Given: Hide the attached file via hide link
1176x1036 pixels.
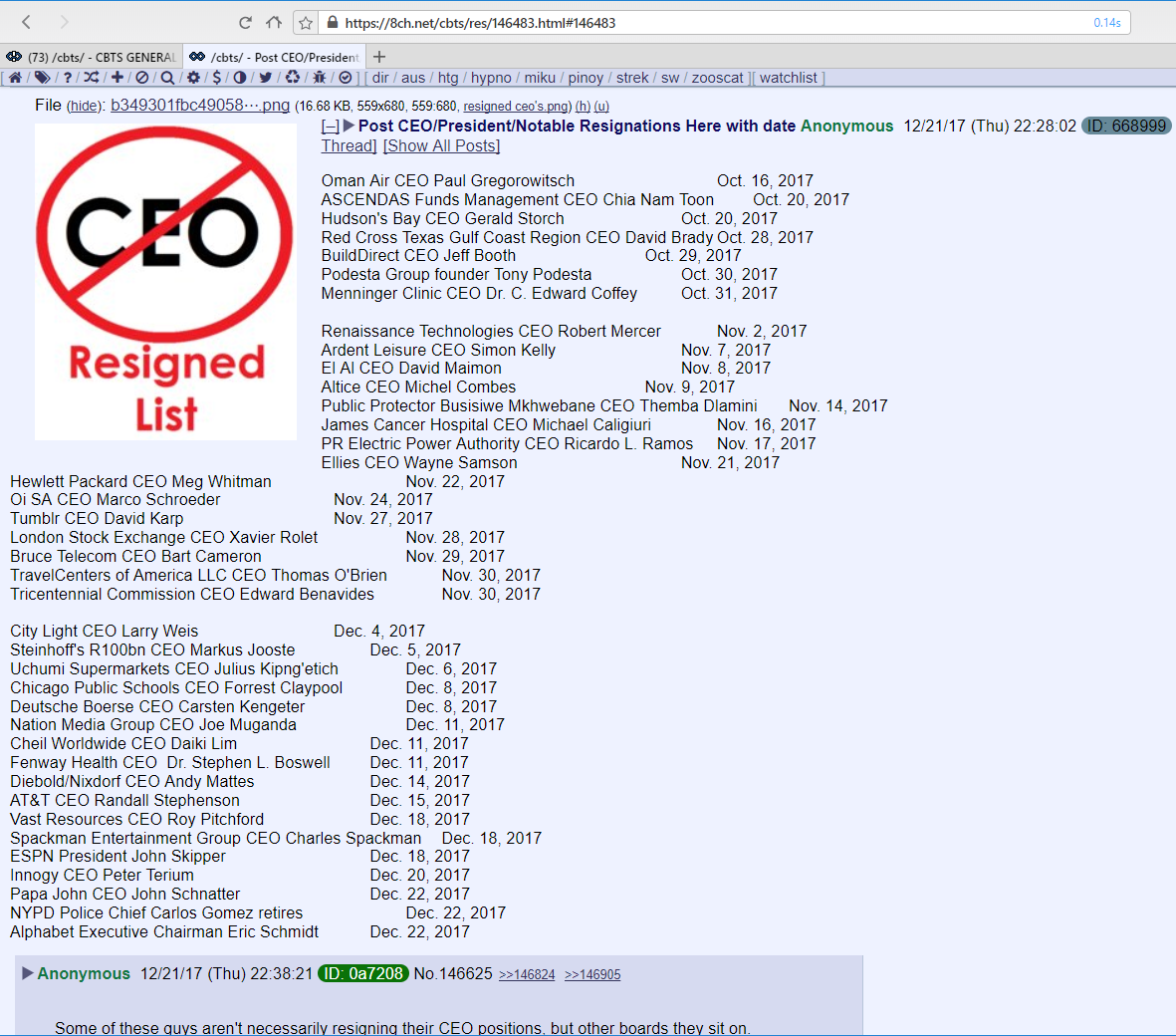Looking at the screenshot, I should pyautogui.click(x=84, y=107).
